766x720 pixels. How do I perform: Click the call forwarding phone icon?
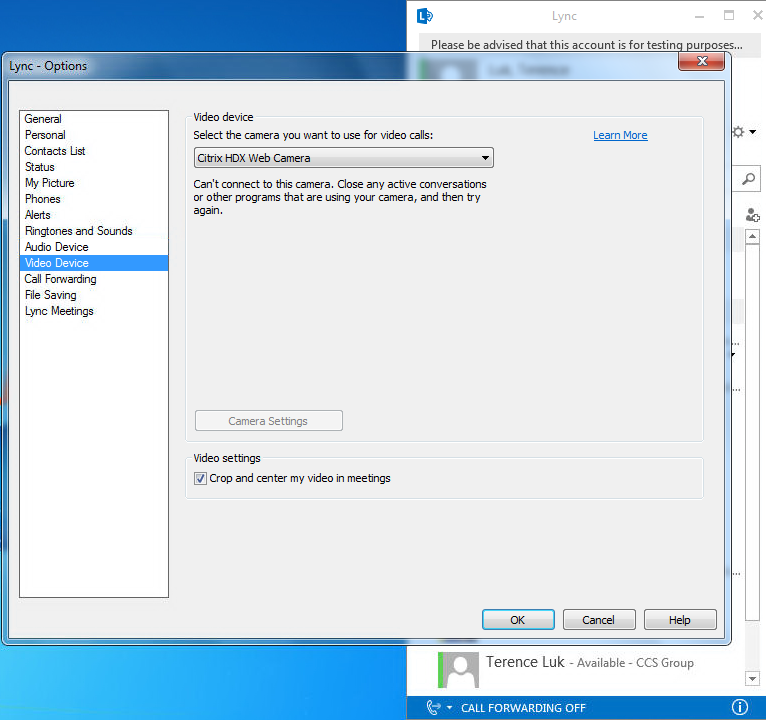433,707
